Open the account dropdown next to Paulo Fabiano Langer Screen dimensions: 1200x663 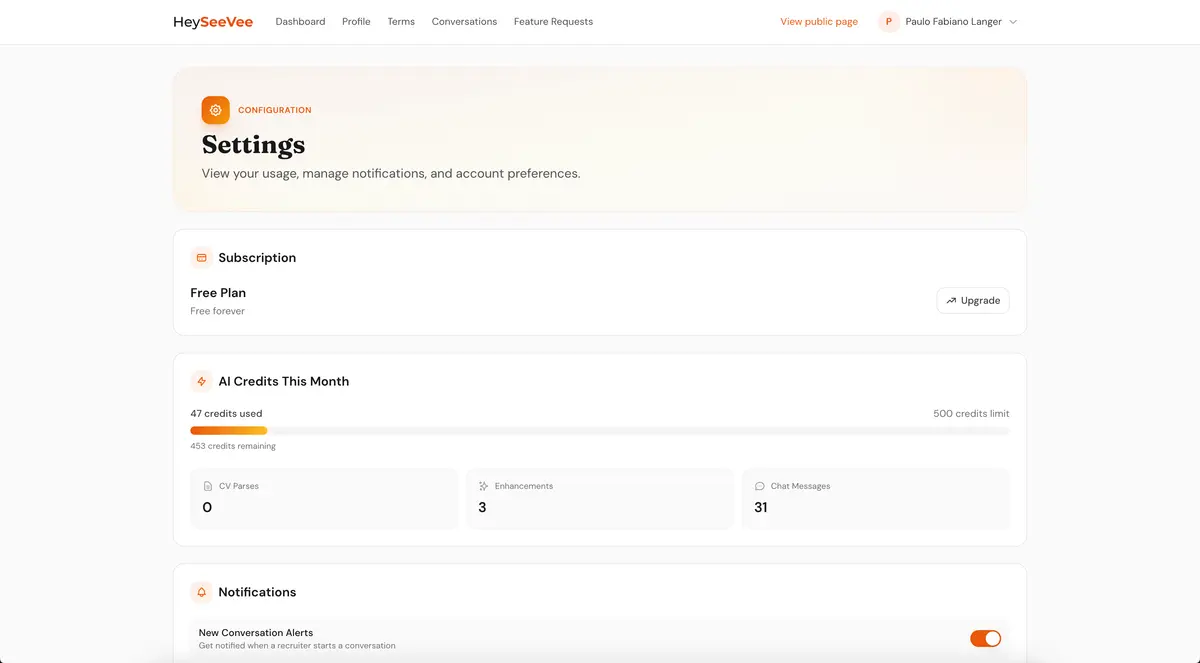coord(1011,21)
